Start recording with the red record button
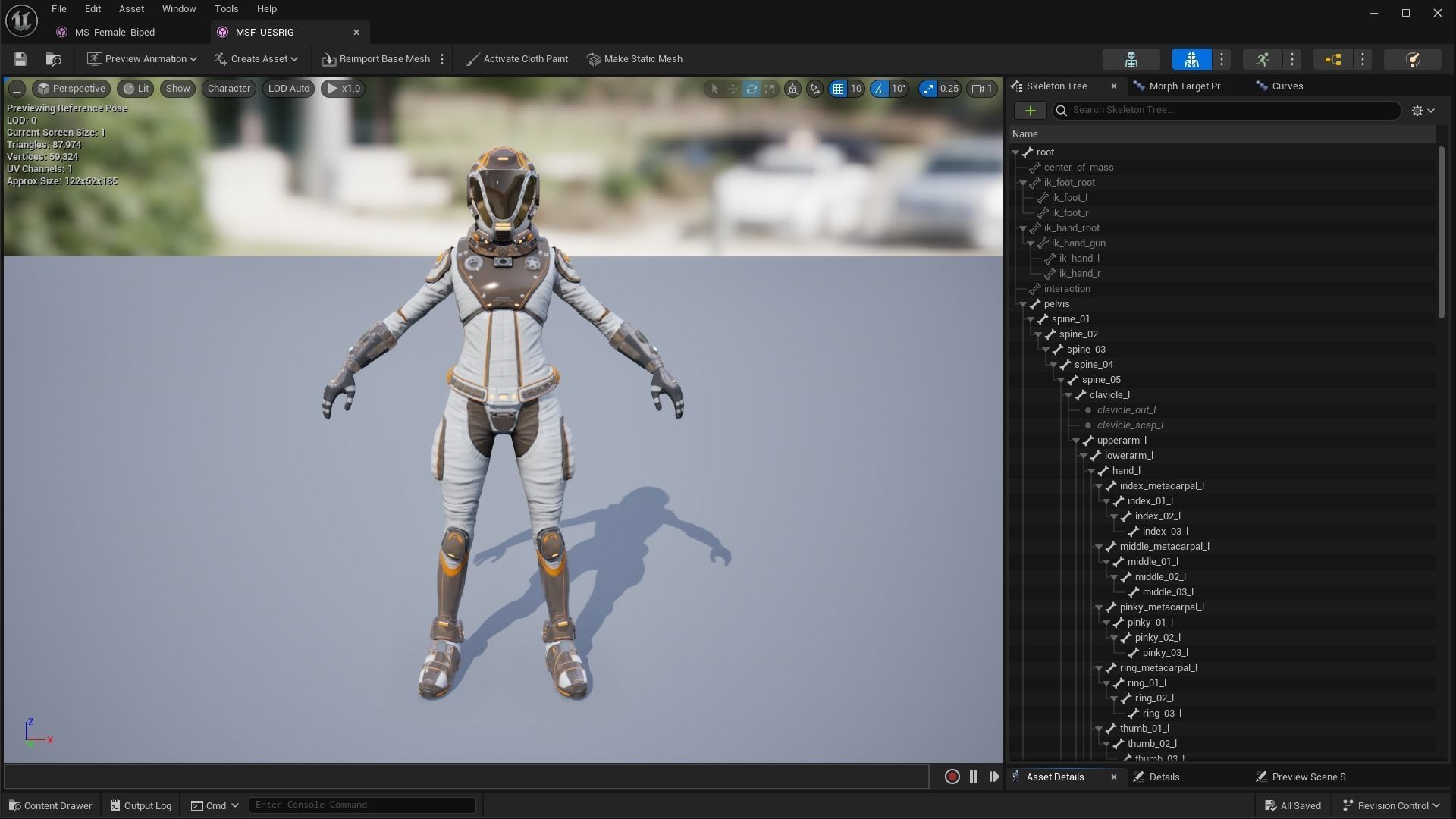Image resolution: width=1456 pixels, height=819 pixels. (952, 777)
